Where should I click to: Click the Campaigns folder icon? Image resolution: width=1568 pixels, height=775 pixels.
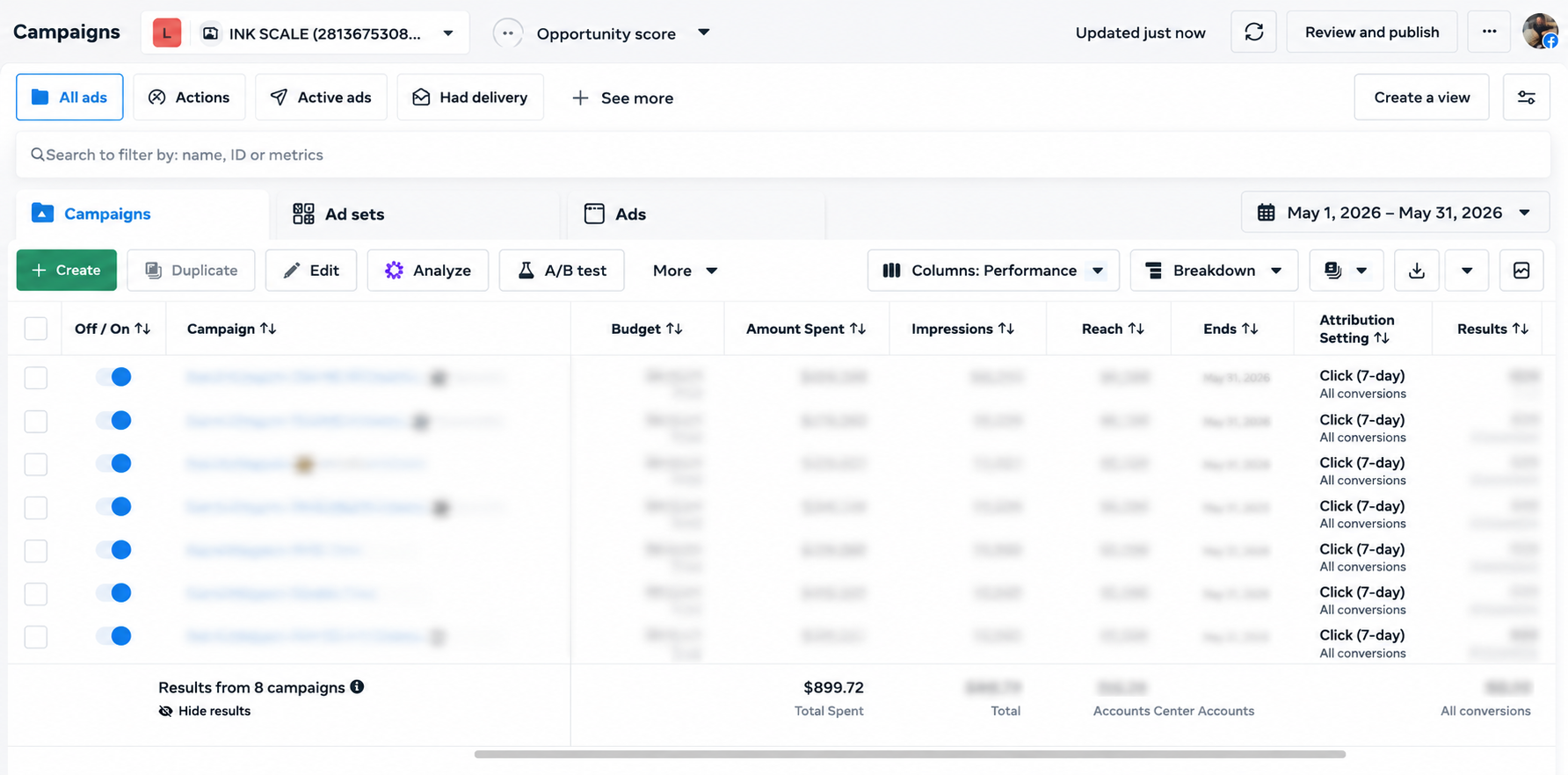(x=42, y=213)
